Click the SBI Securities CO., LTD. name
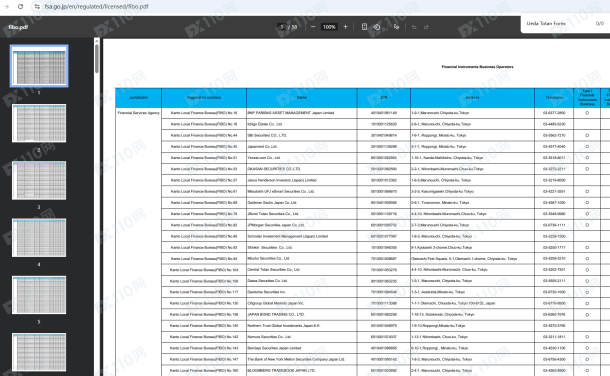Screen dimensions: 610x376 267,135
